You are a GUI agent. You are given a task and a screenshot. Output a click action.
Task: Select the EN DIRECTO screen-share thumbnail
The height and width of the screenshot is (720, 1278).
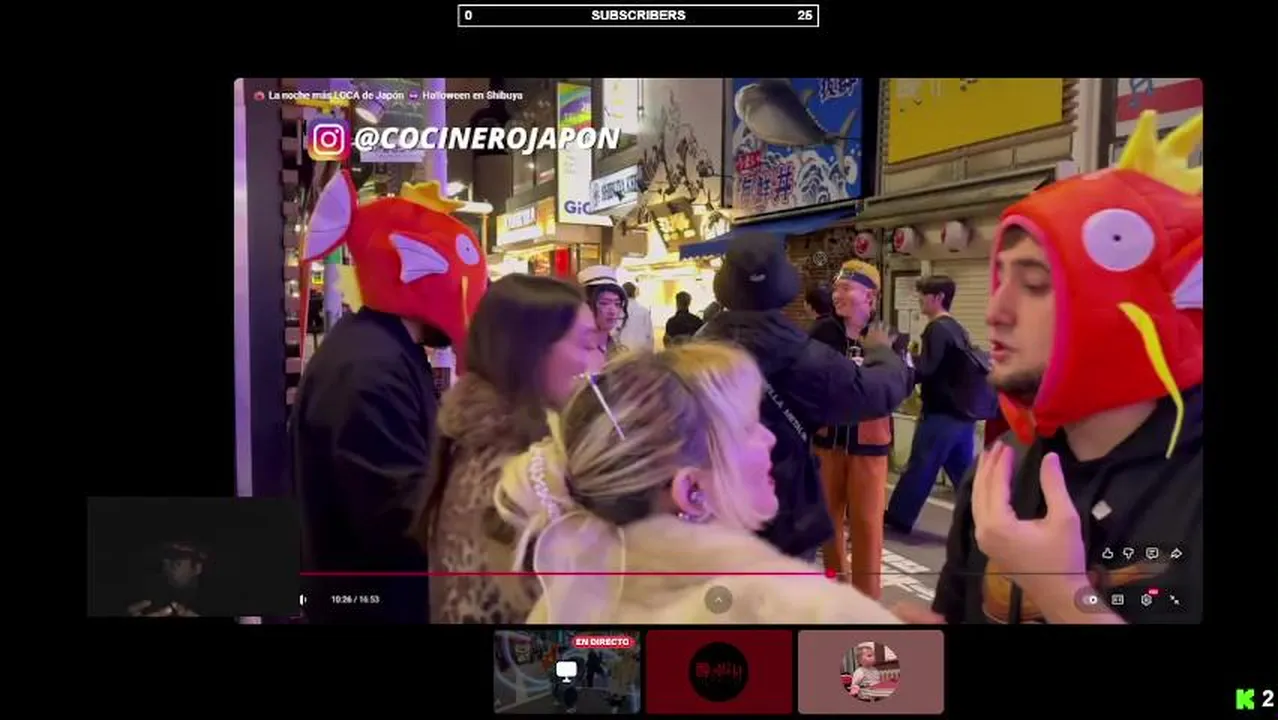pyautogui.click(x=567, y=671)
